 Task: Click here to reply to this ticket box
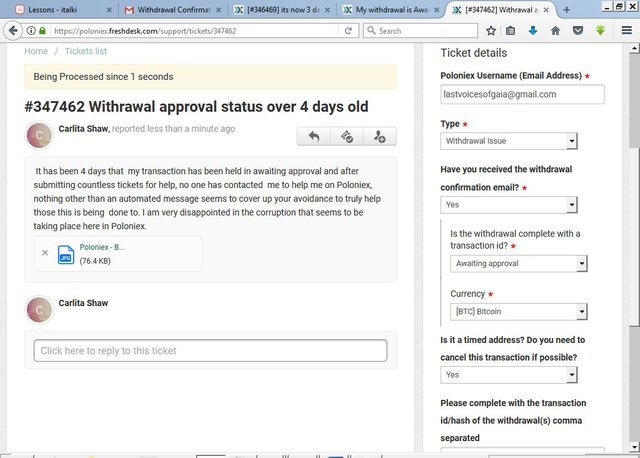coord(210,351)
